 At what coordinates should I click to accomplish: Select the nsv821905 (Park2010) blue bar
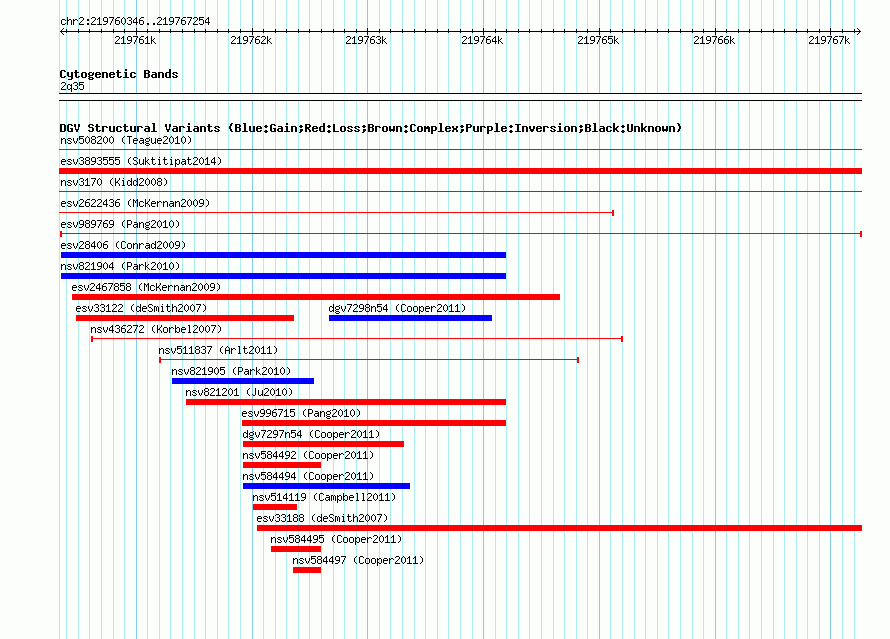click(x=243, y=381)
